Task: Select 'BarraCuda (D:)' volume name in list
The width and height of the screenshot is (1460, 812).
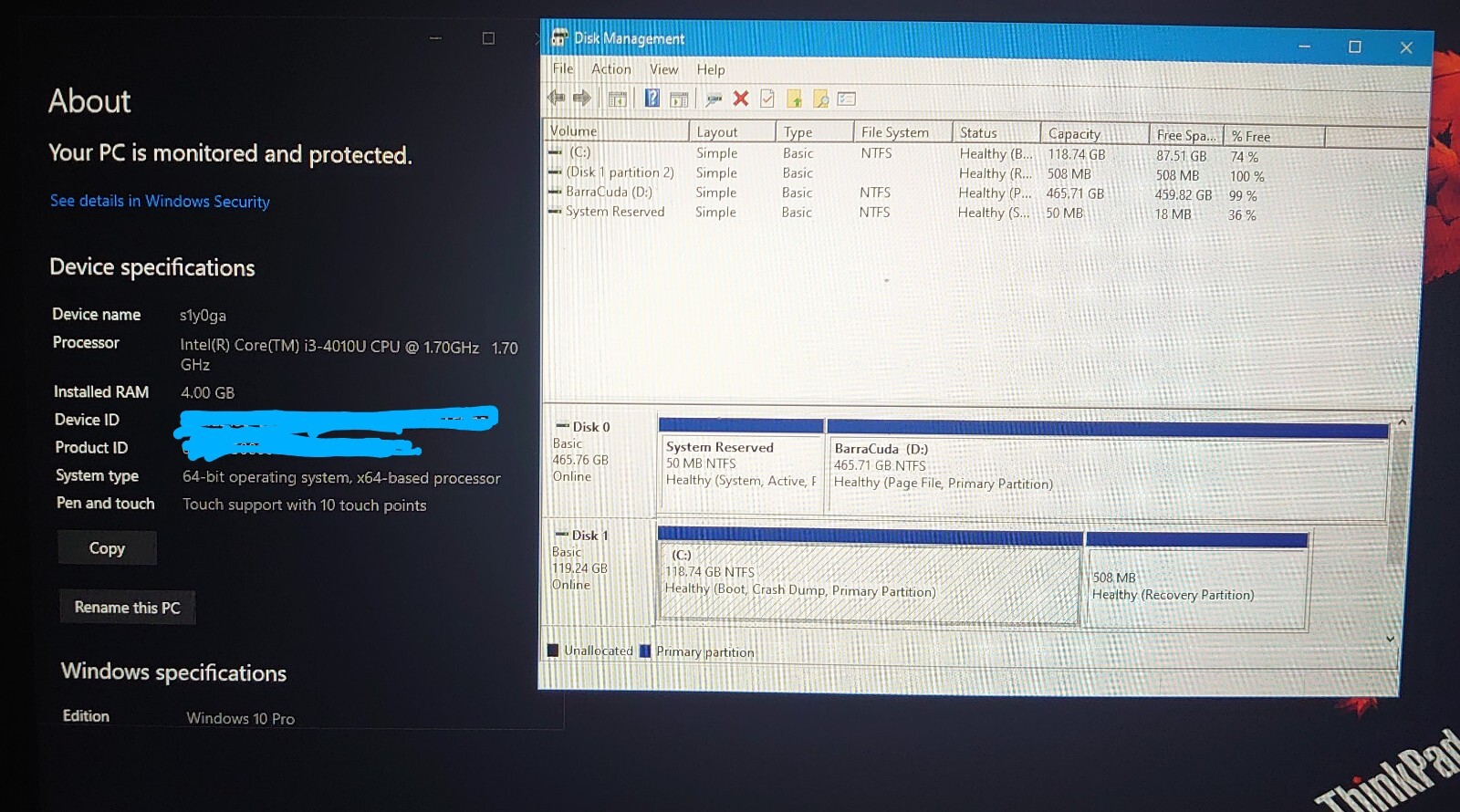Action: 609,192
